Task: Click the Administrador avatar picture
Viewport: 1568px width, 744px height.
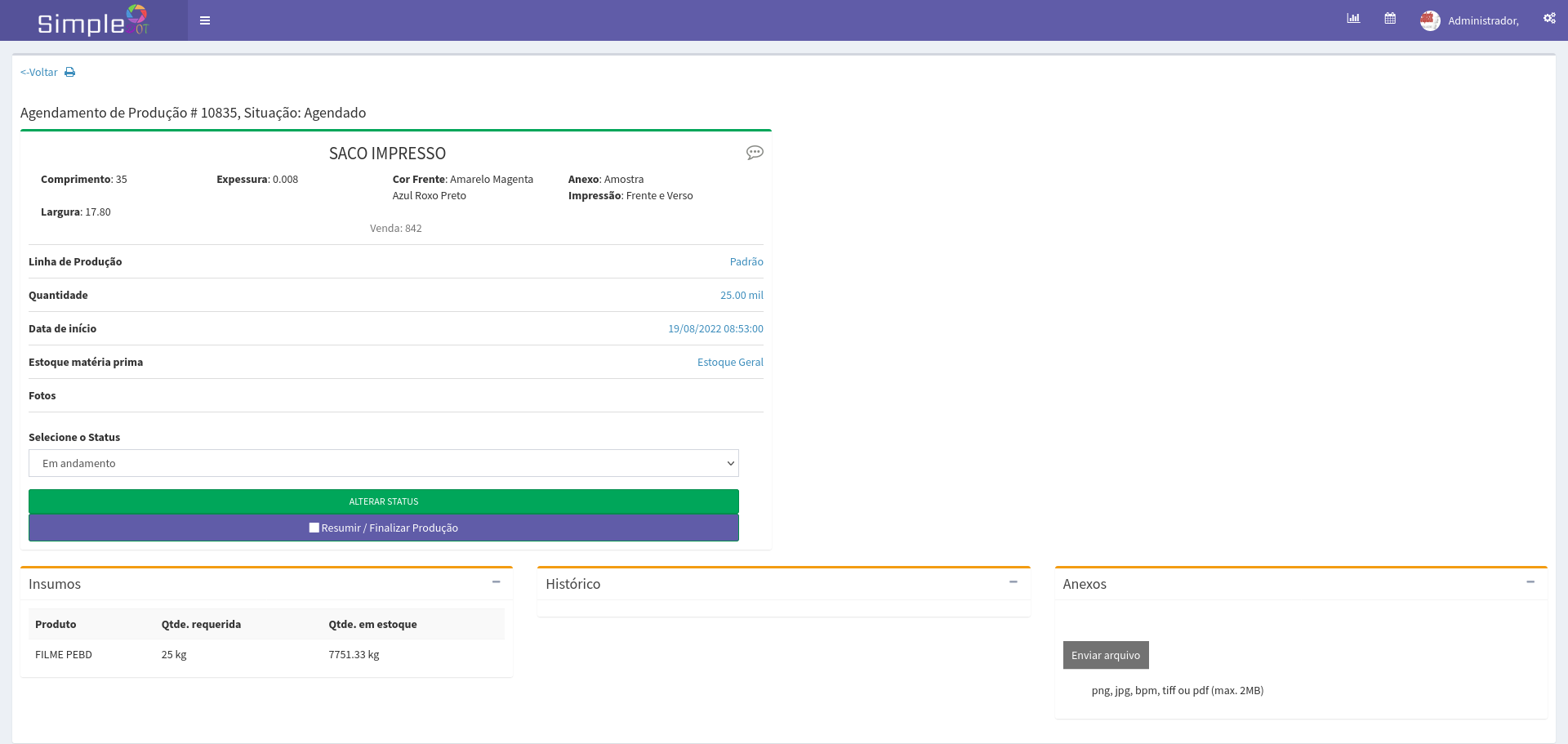Action: point(1429,20)
